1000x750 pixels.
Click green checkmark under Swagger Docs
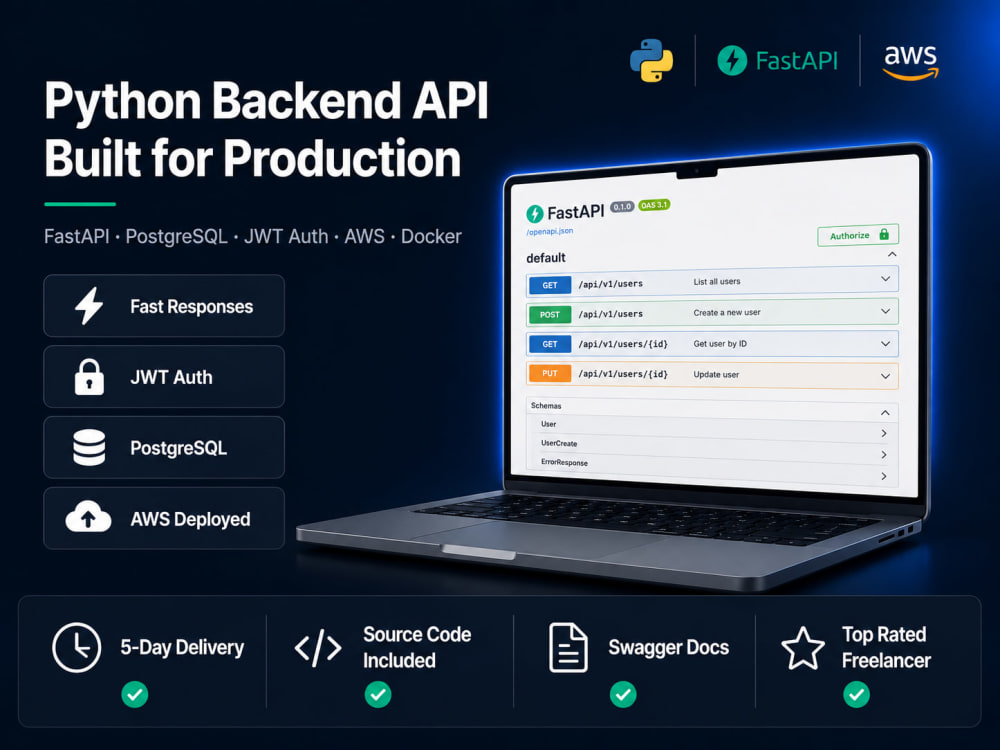[x=622, y=695]
